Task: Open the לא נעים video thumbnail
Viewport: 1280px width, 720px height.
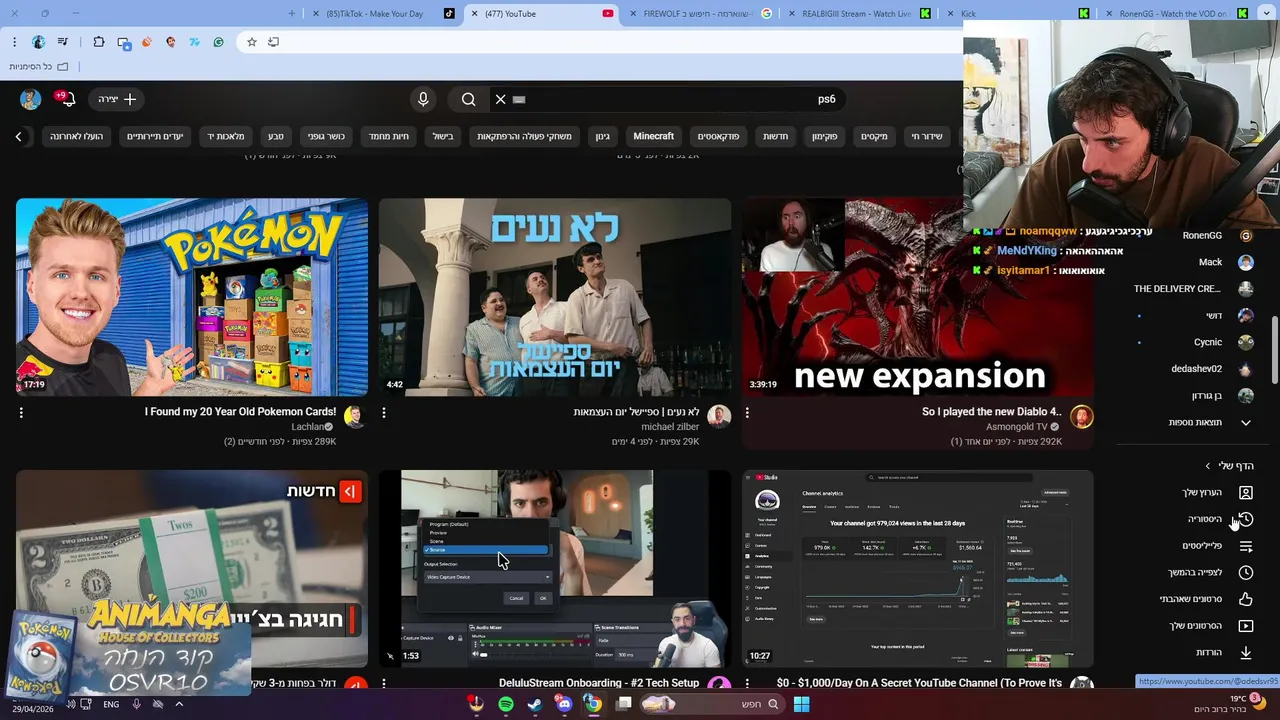Action: (x=555, y=297)
